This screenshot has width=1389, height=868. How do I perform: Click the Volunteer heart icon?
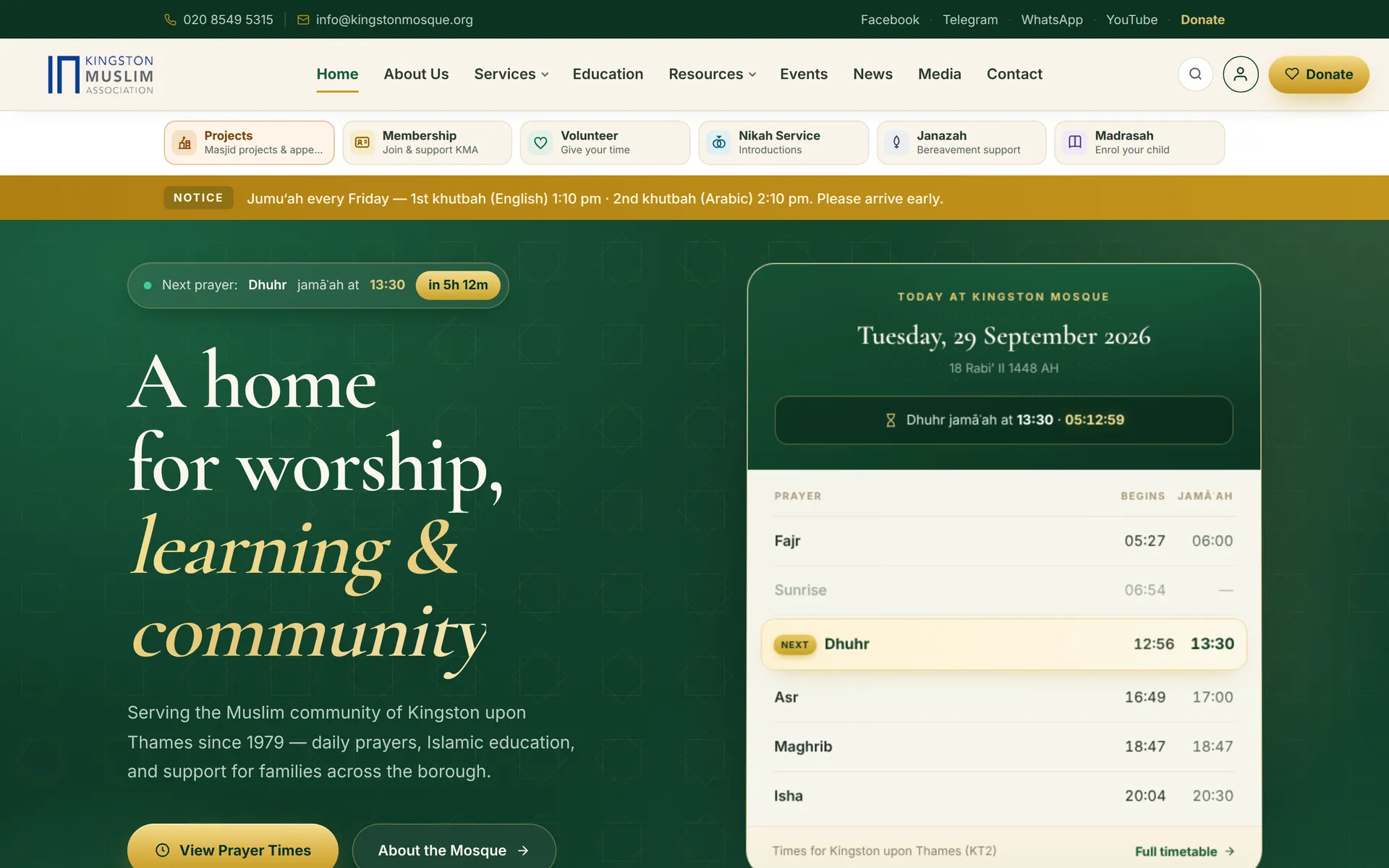coord(540,142)
